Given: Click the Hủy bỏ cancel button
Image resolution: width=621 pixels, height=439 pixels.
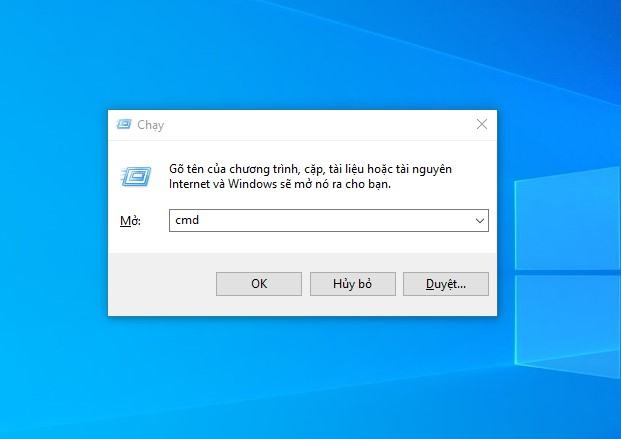Looking at the screenshot, I should coord(352,284).
